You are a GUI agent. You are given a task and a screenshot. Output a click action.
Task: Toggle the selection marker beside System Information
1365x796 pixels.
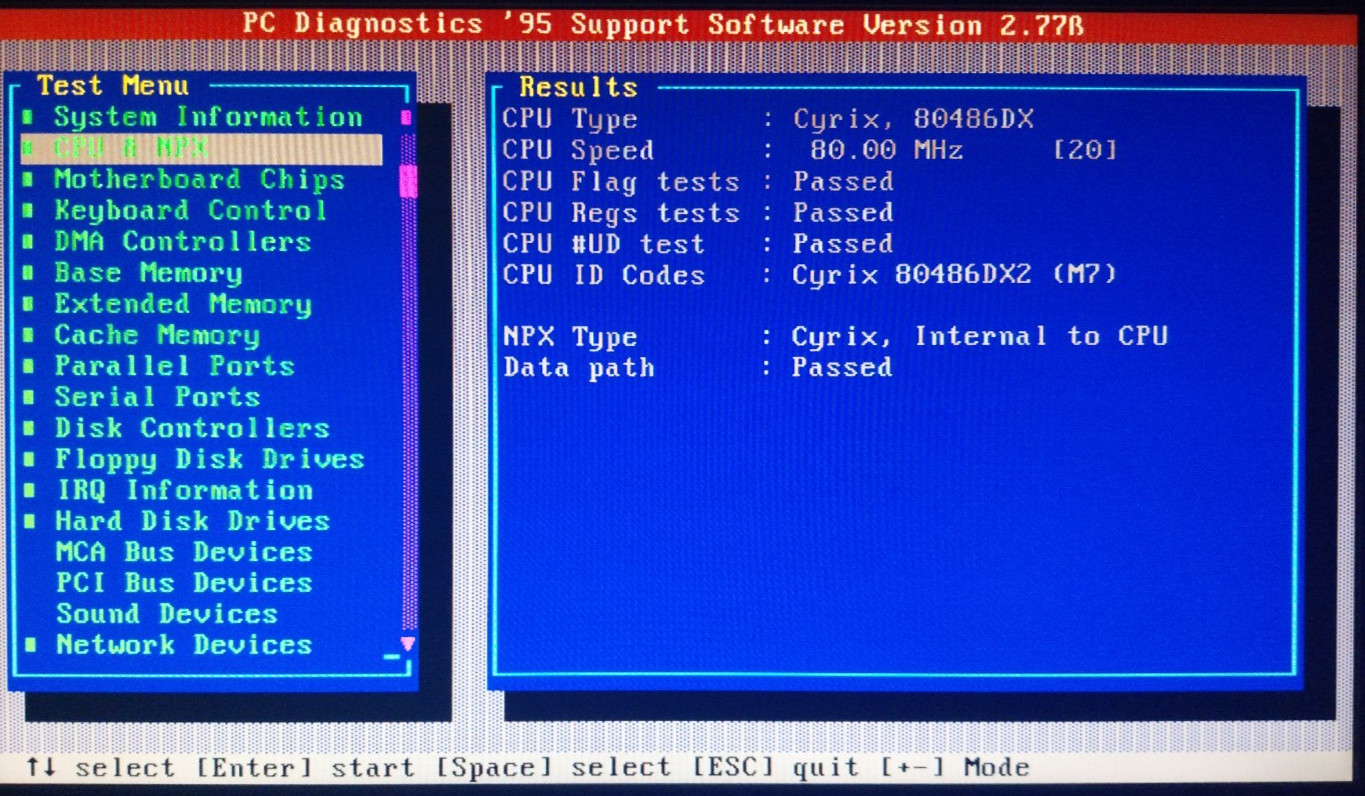tap(29, 119)
